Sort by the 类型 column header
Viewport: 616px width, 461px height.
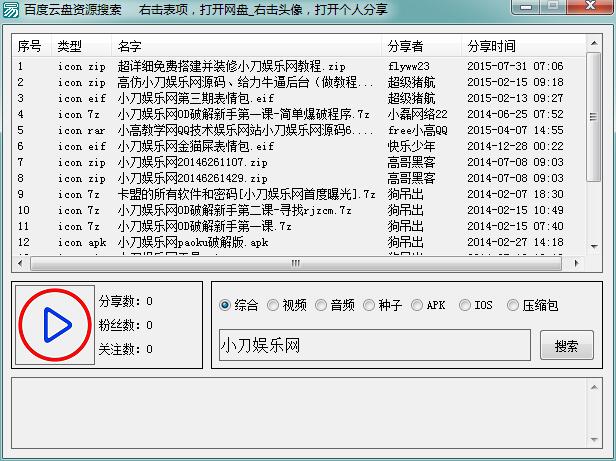pos(81,46)
